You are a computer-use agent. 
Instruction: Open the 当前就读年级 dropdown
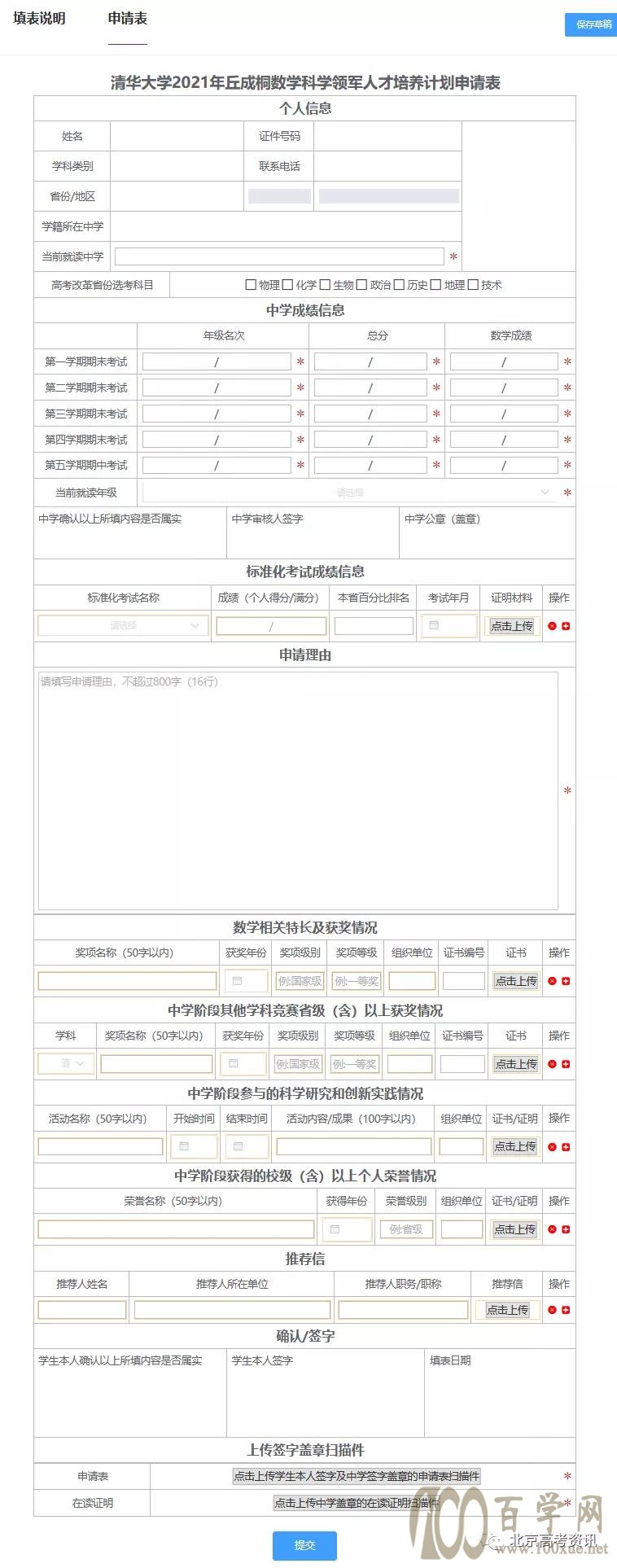[x=350, y=493]
